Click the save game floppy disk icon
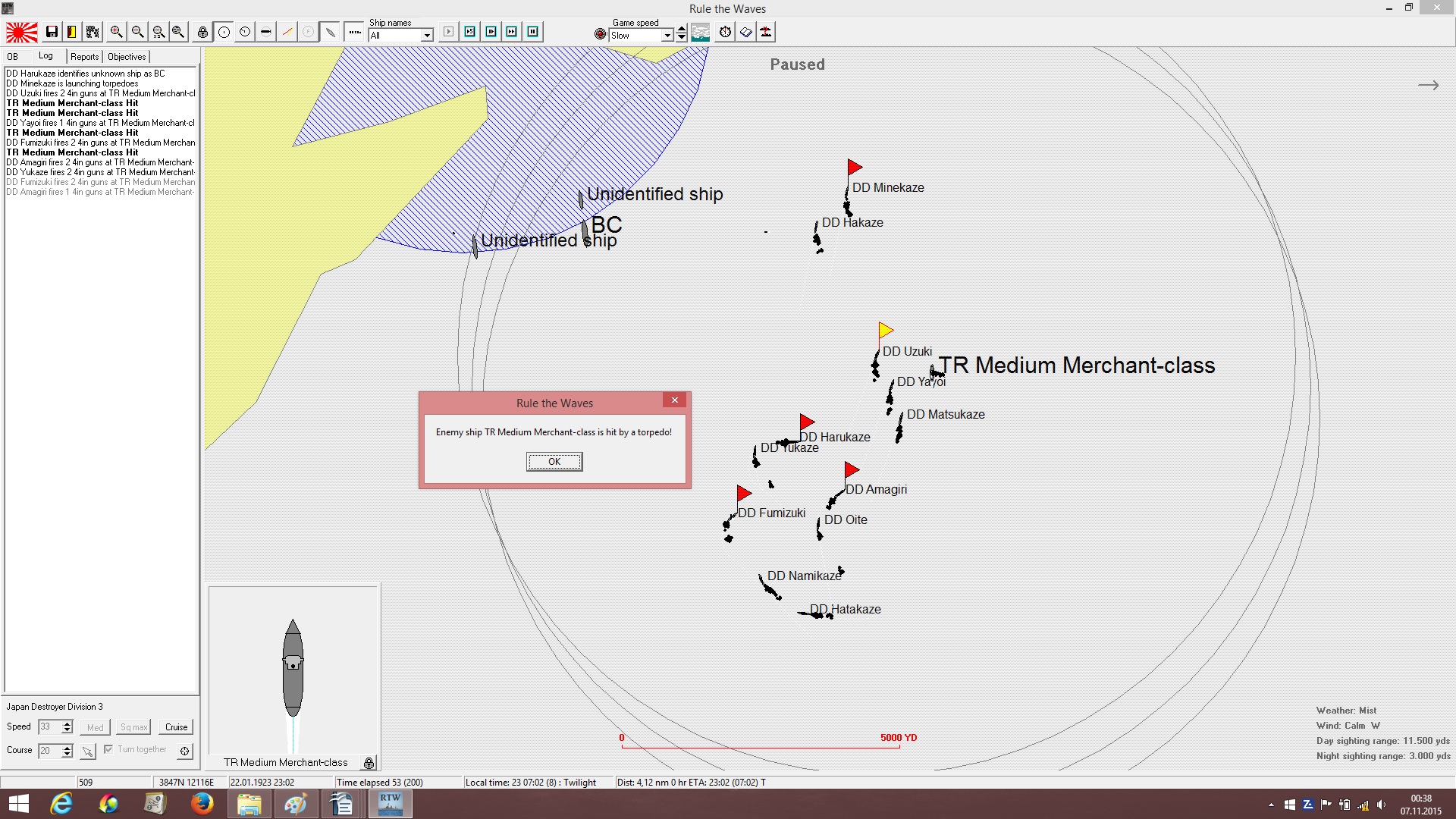 click(x=52, y=32)
